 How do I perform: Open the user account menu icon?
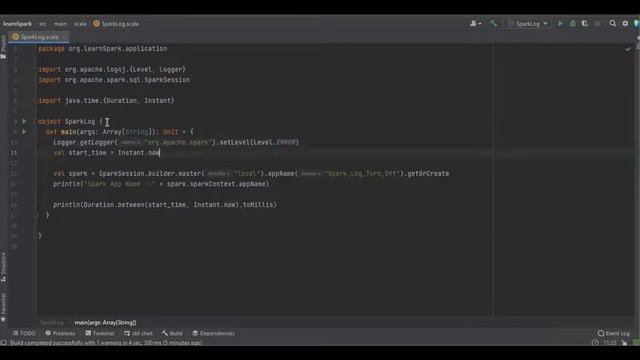[475, 24]
